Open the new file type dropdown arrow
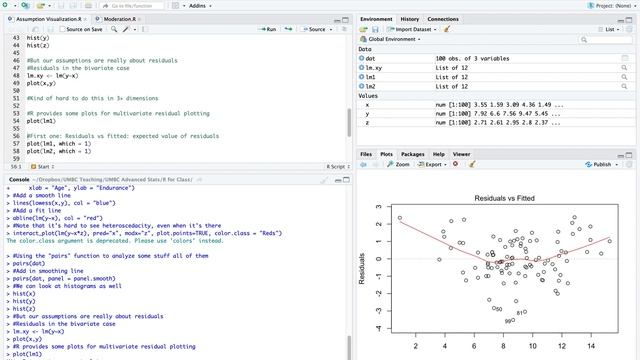 coord(15,6)
